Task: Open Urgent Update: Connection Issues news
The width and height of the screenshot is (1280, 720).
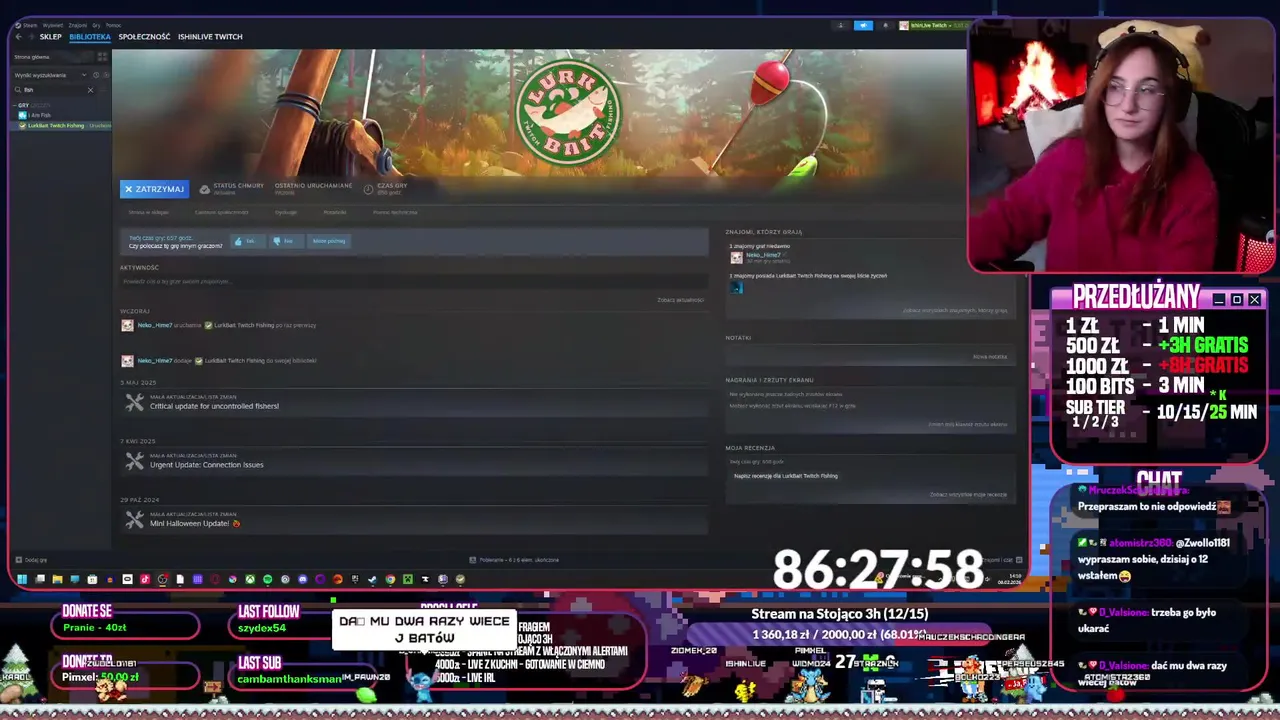Action: [206, 465]
